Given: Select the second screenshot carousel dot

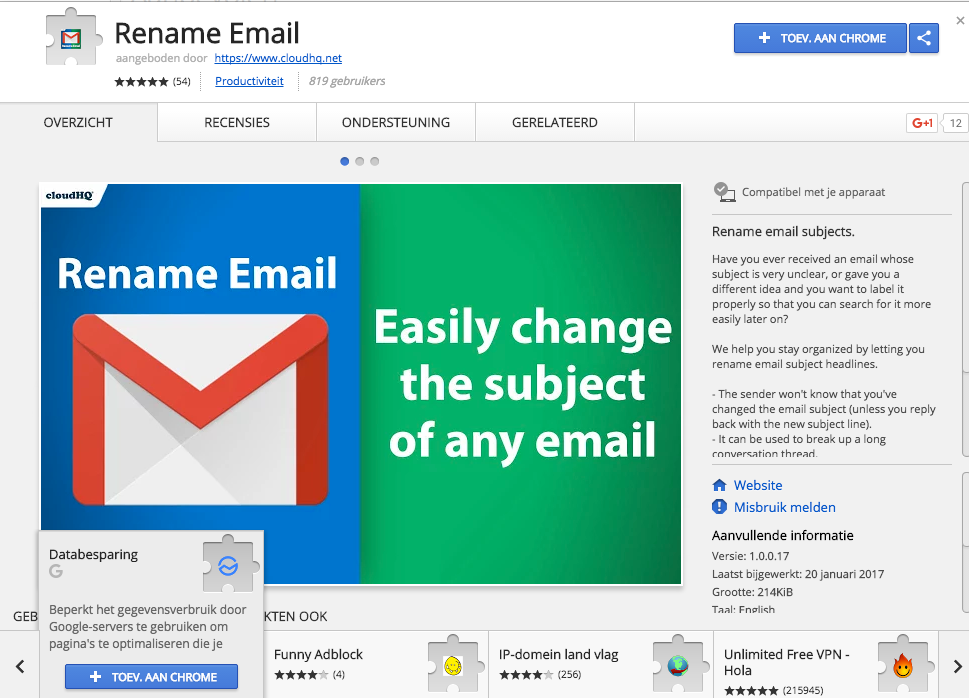Looking at the screenshot, I should (x=360, y=161).
